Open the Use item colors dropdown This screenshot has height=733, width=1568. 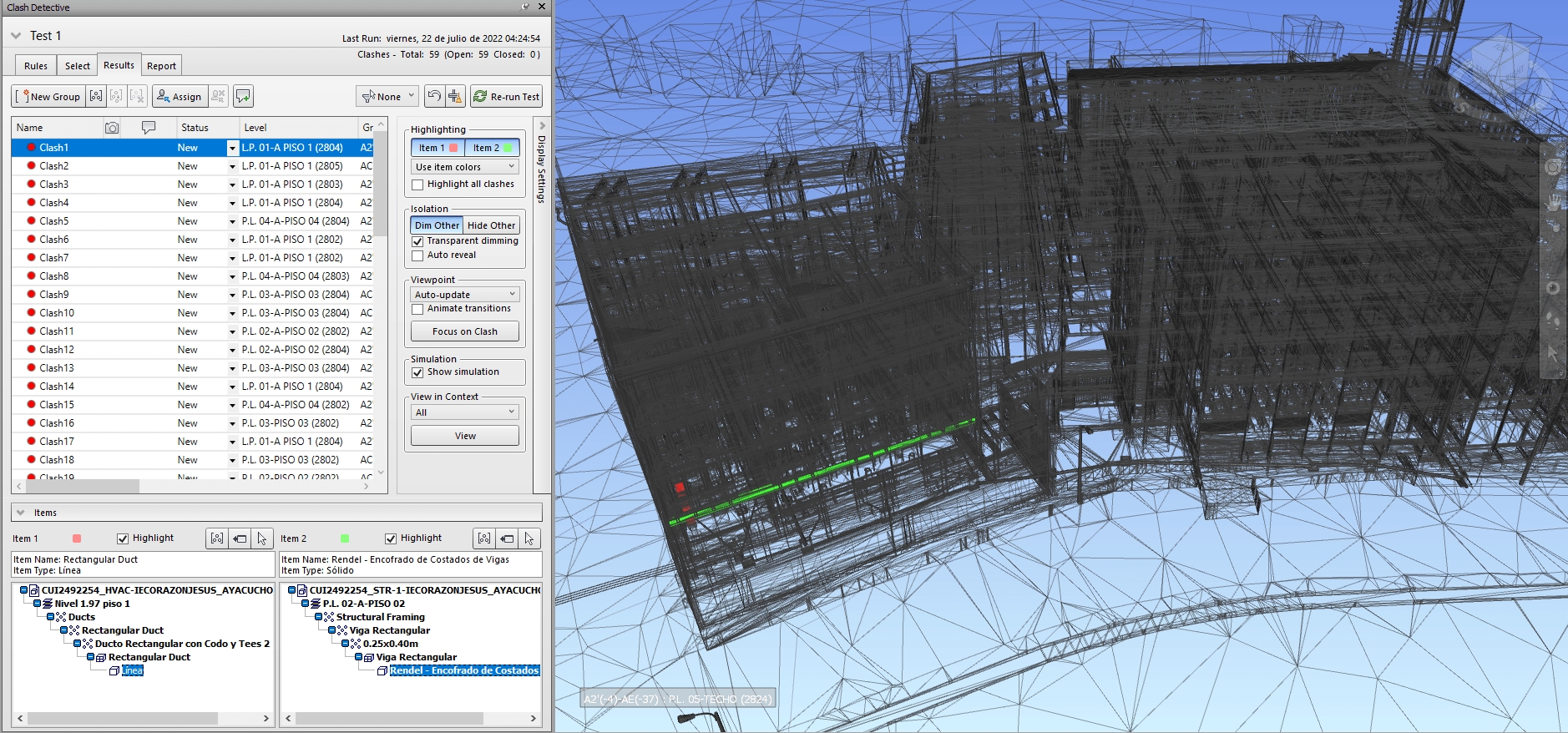coord(465,167)
